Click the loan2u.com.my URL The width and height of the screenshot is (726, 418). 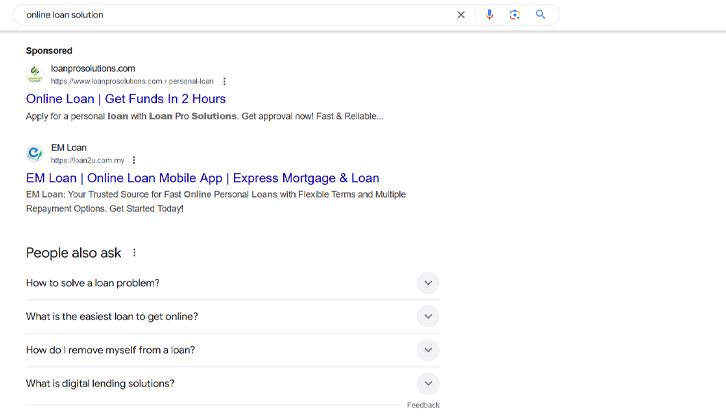point(88,161)
